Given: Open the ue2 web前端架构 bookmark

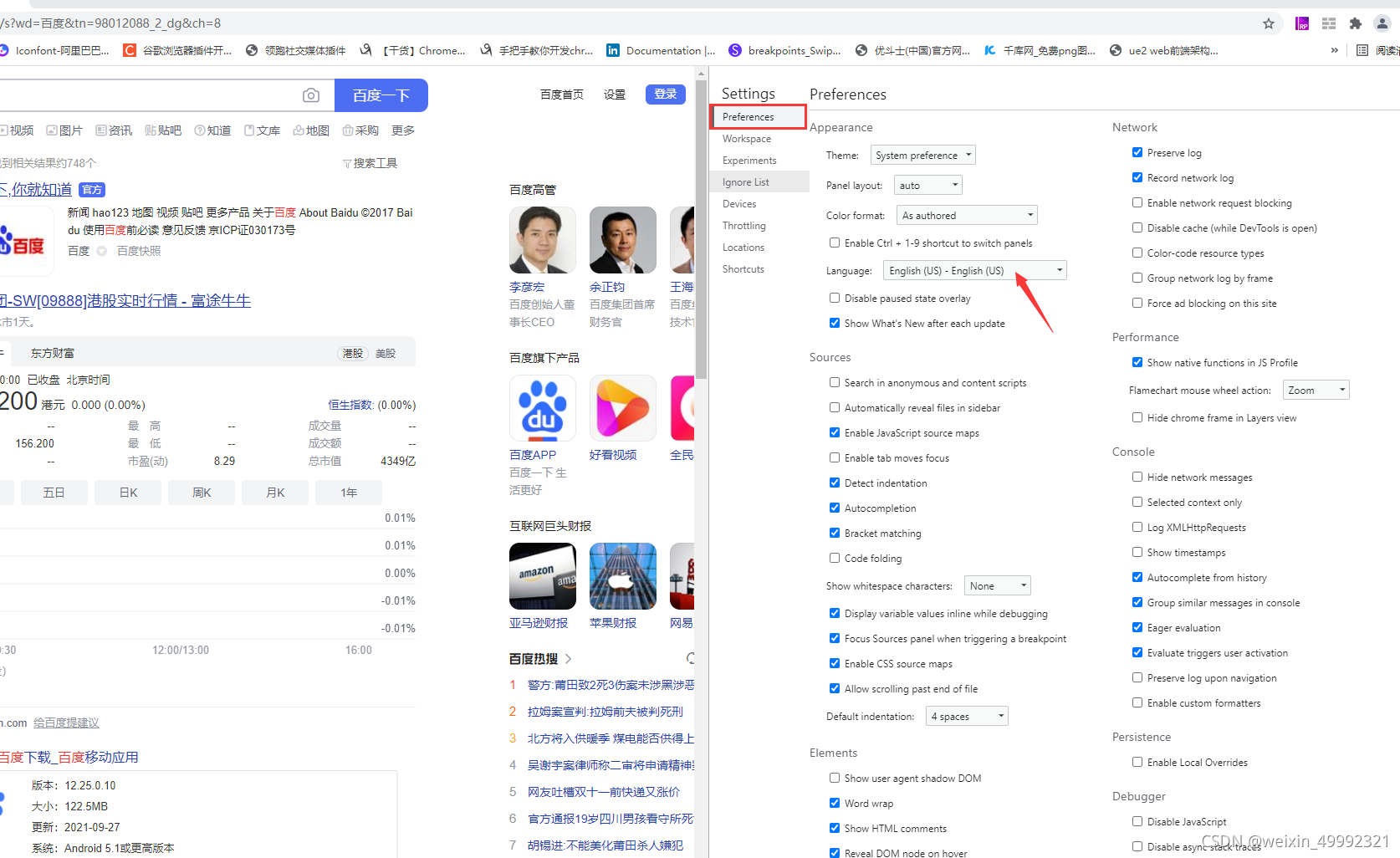Looking at the screenshot, I should tap(1163, 50).
